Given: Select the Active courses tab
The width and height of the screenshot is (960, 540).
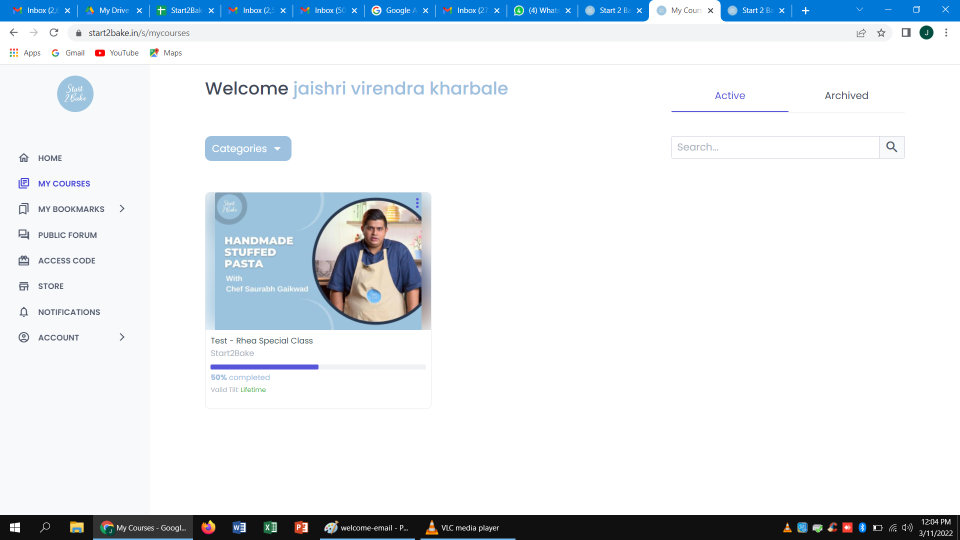Looking at the screenshot, I should point(729,96).
